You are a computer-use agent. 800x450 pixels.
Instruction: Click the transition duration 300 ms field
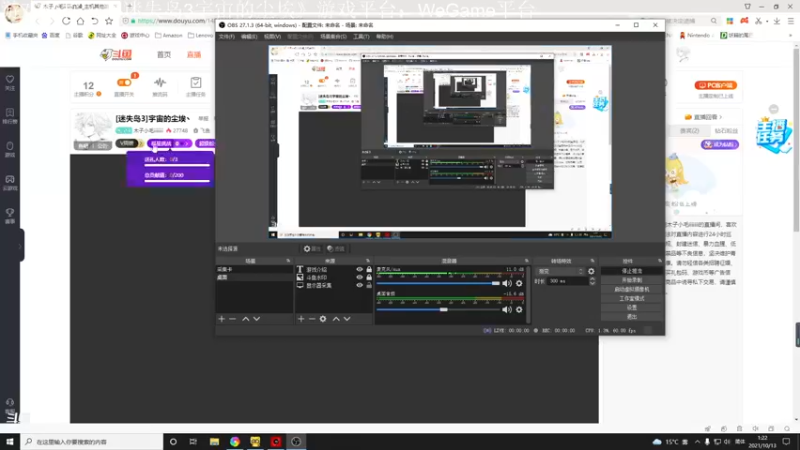coord(567,281)
